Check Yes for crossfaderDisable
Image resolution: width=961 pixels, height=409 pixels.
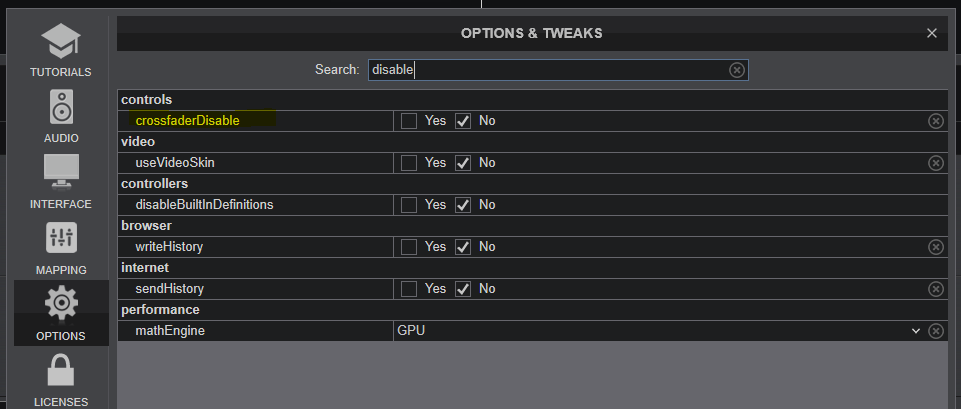pos(409,121)
